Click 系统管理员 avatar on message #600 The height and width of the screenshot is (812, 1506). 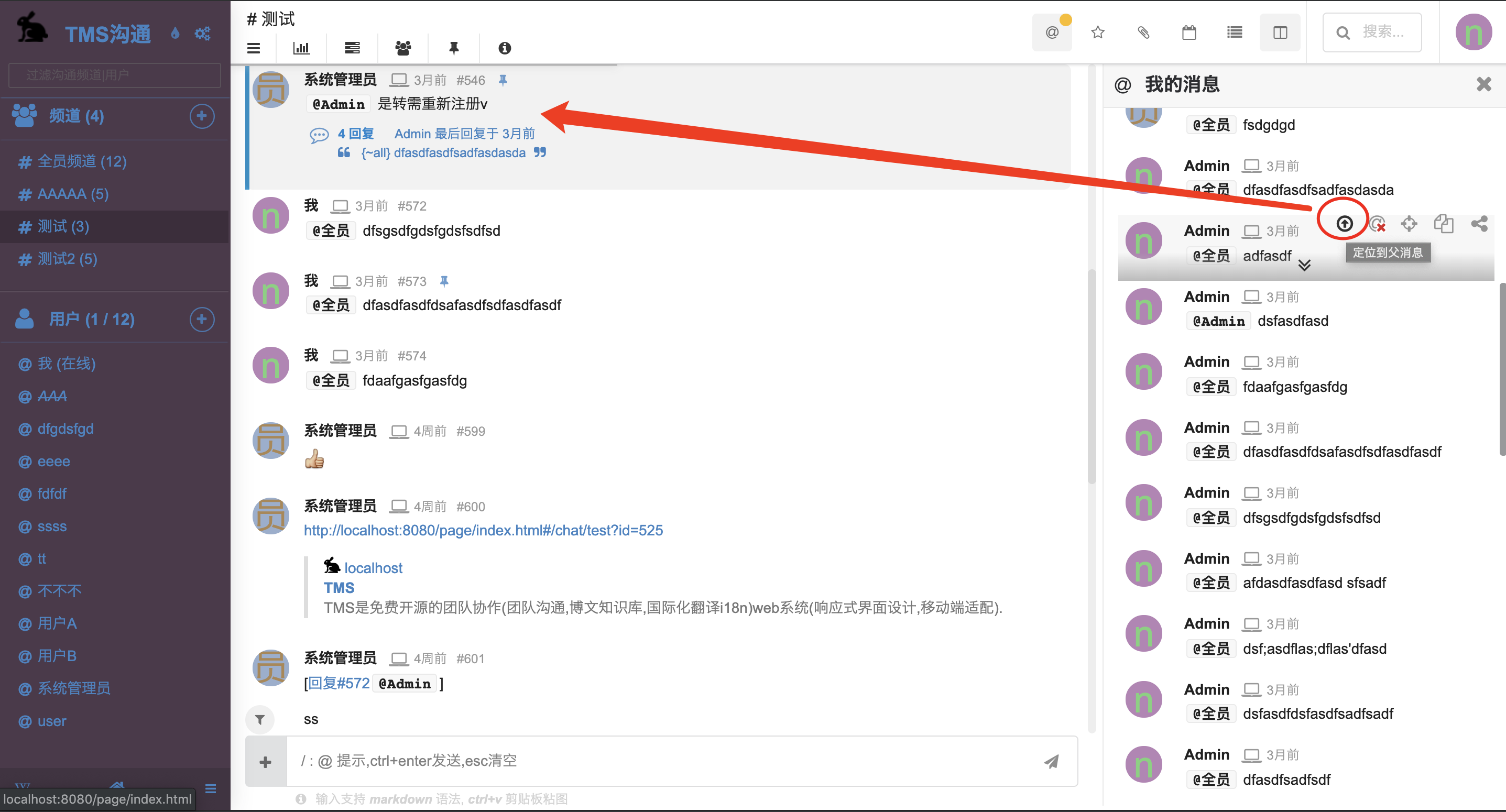(x=271, y=516)
